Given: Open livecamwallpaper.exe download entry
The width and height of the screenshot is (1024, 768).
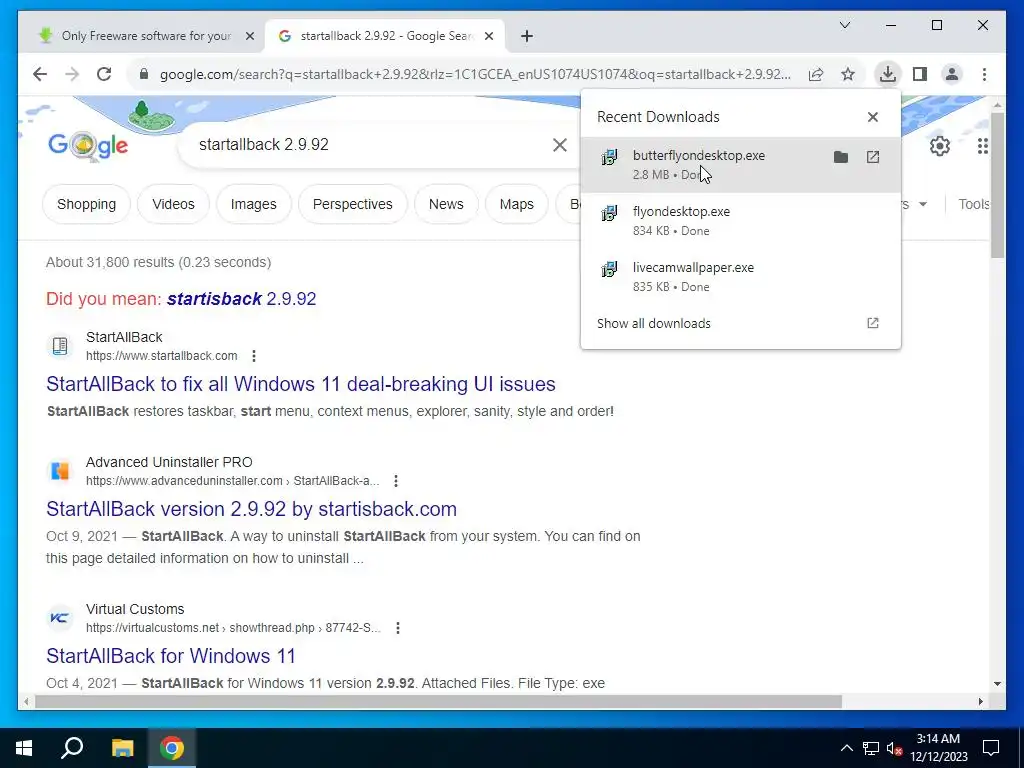Looking at the screenshot, I should (x=741, y=277).
